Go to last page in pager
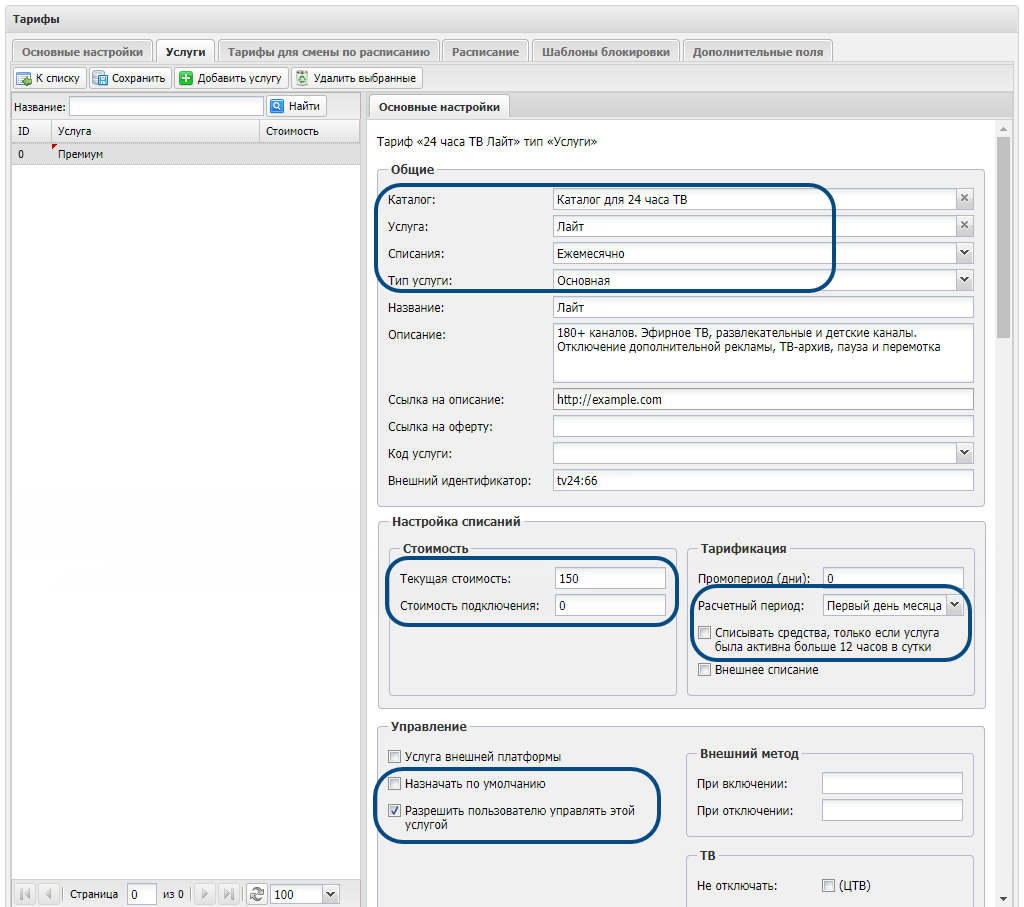Screen dimensions: 1024x907 tap(228, 893)
